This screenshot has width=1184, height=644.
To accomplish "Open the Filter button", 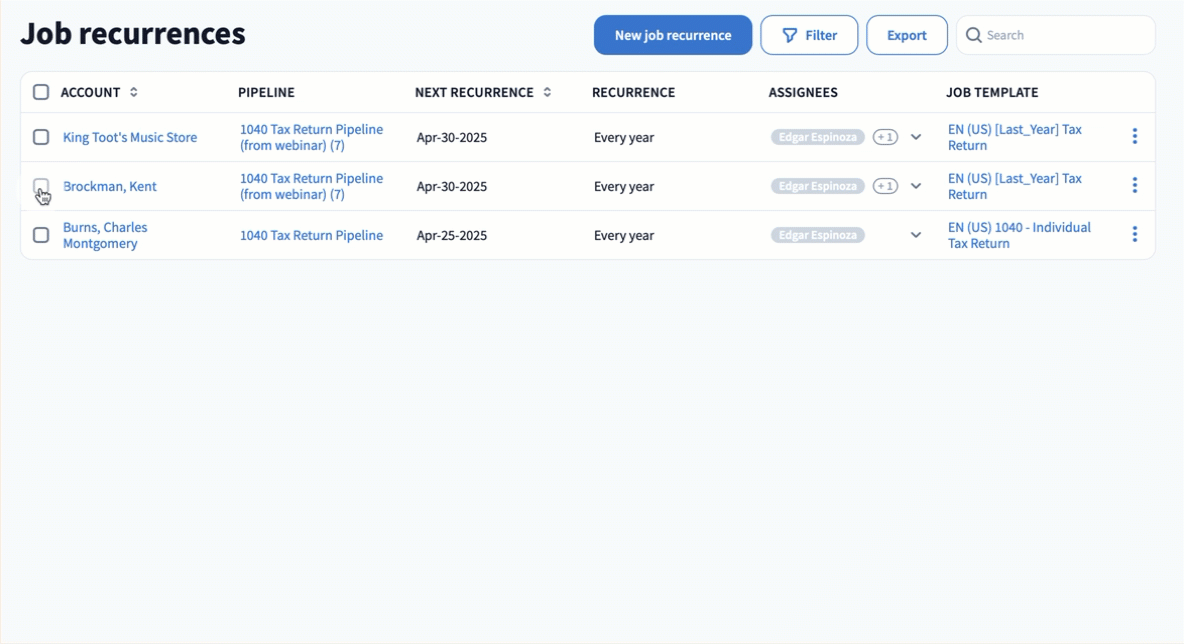I will pyautogui.click(x=809, y=35).
